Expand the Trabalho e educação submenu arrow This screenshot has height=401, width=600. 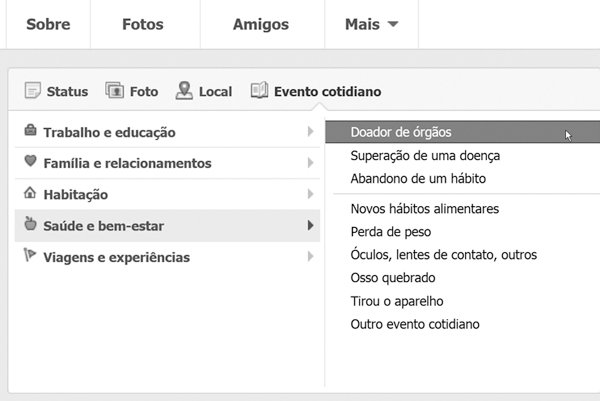(310, 132)
